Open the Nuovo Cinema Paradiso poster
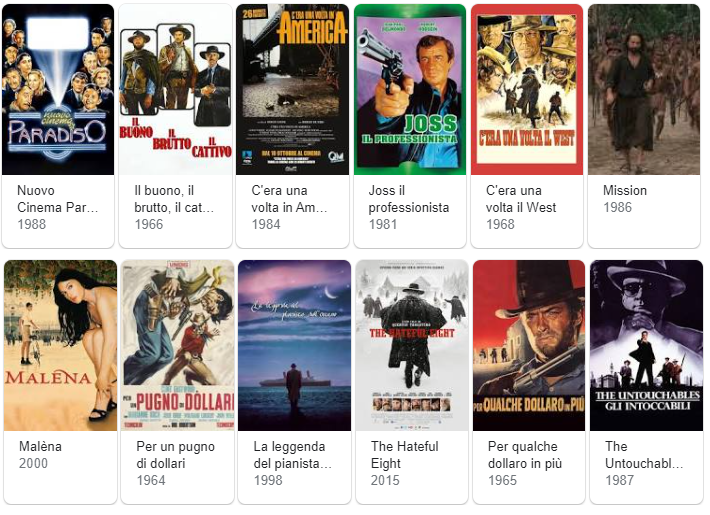The image size is (710, 515). (x=58, y=90)
